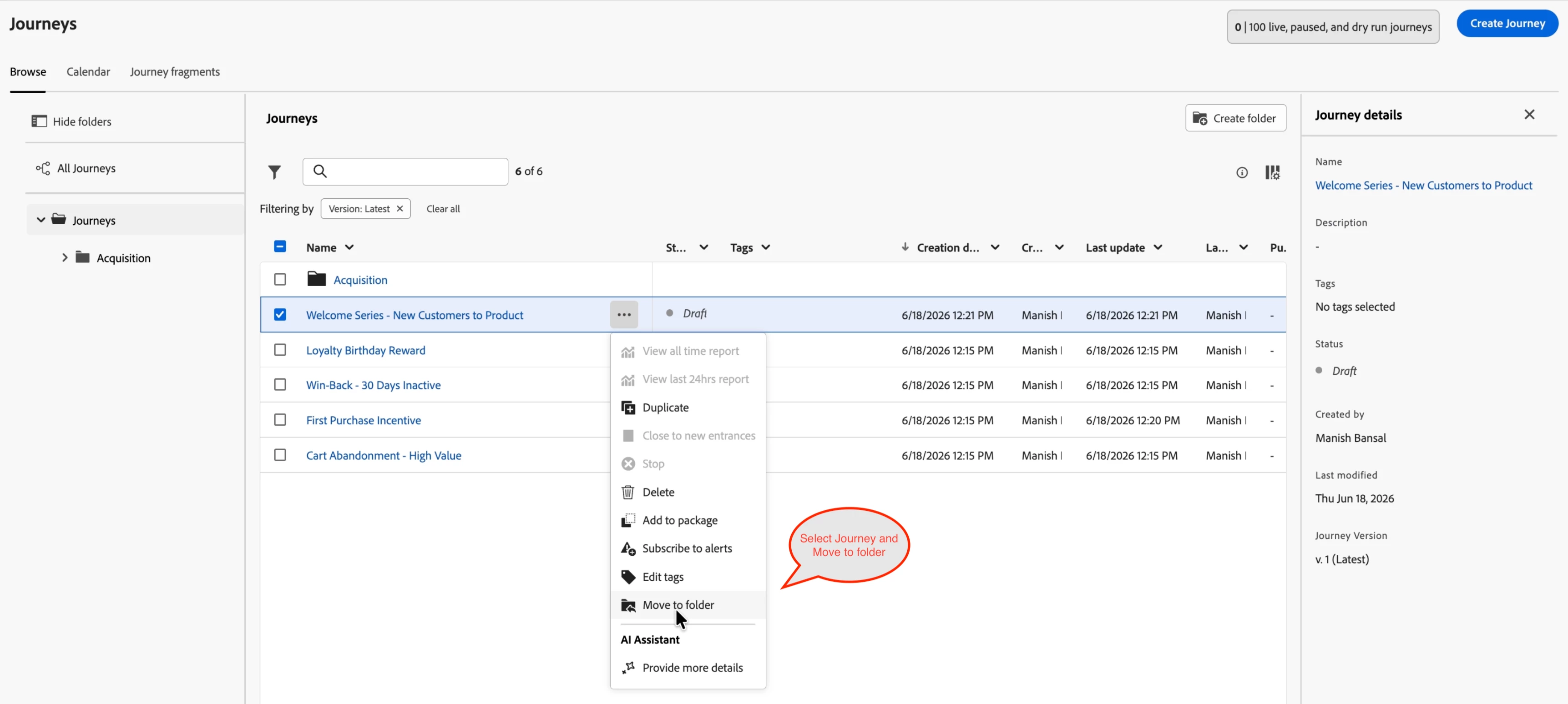Check the Cart Abandonment - High Value checkbox
The width and height of the screenshot is (1568, 704).
pos(280,455)
